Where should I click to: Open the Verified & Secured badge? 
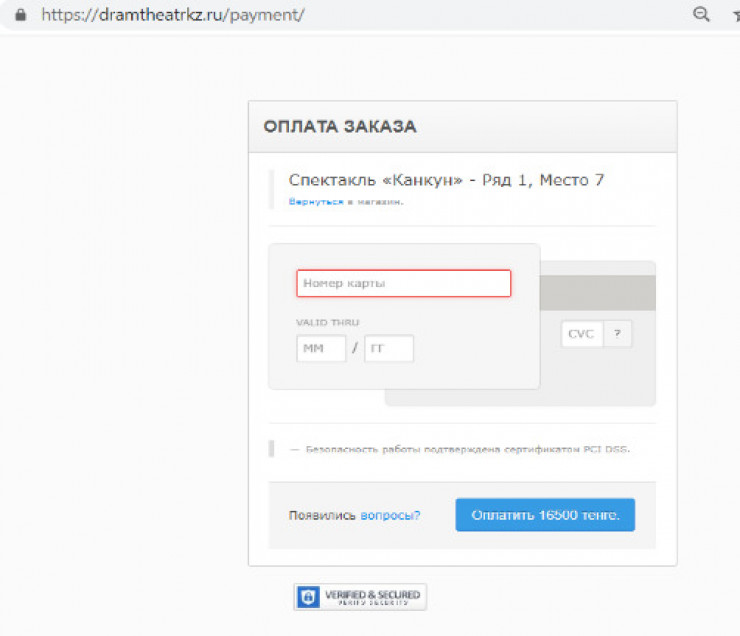coord(360,597)
